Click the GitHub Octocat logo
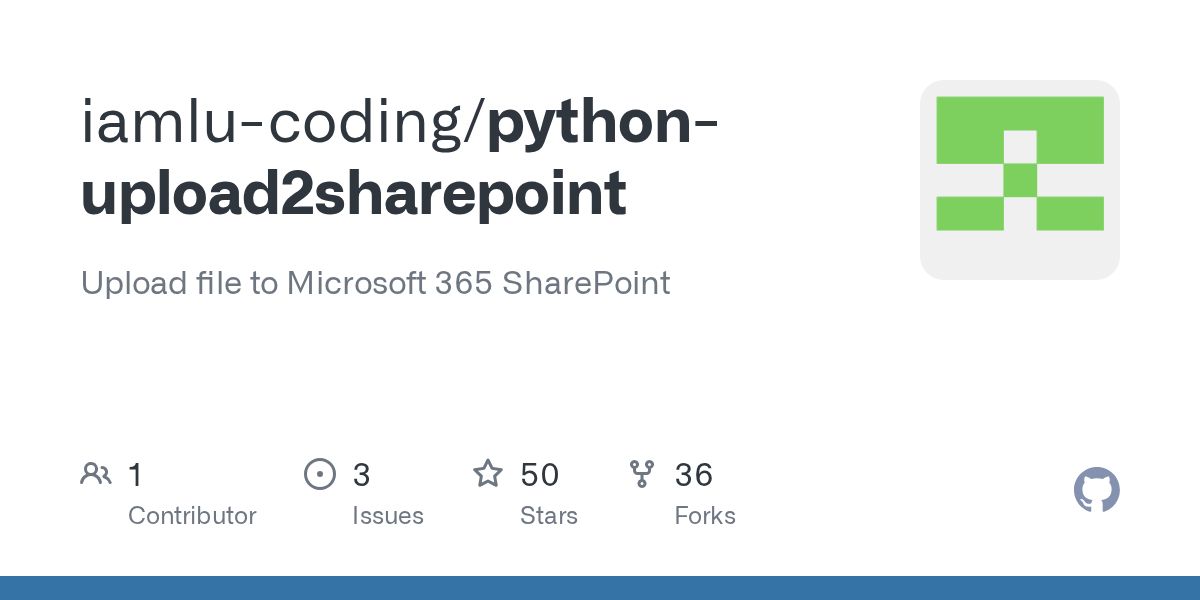 coord(1096,490)
